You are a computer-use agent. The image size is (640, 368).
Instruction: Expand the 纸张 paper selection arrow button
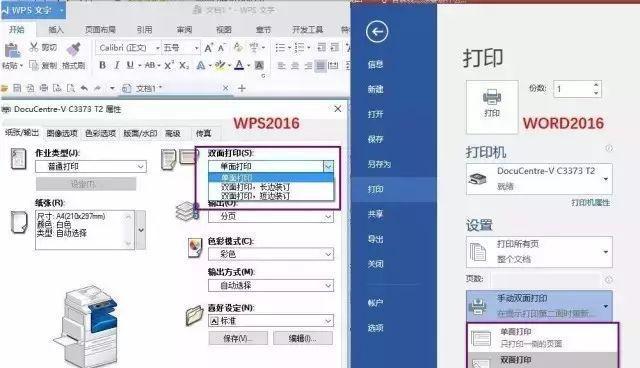click(141, 230)
